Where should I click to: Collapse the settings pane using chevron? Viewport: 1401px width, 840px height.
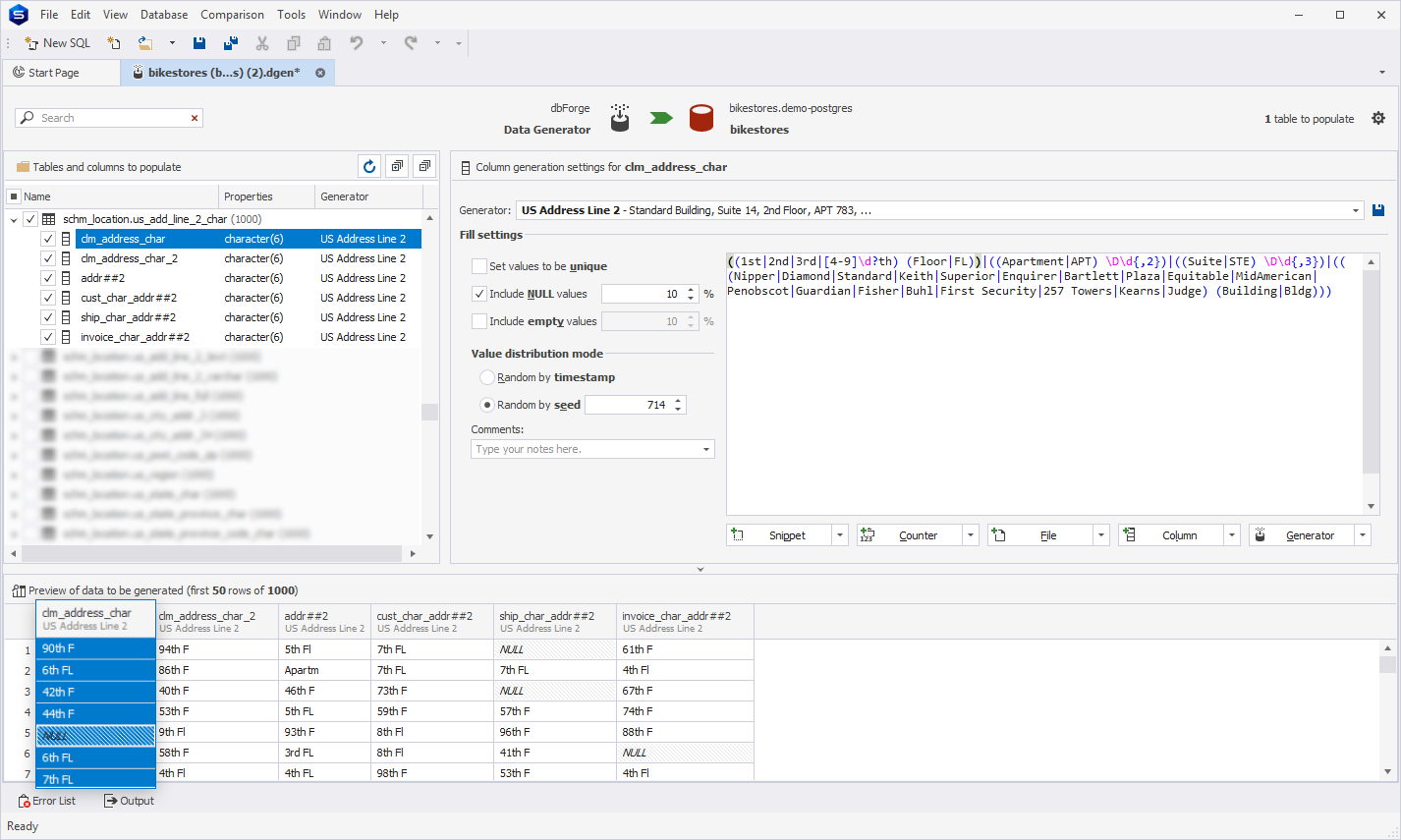click(700, 569)
